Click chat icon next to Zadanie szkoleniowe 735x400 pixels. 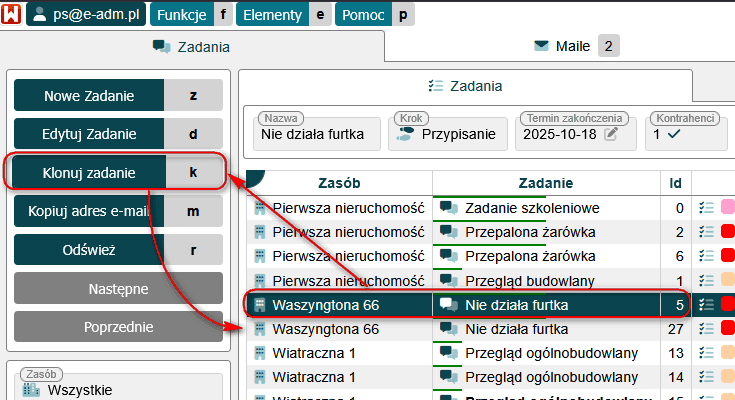449,208
